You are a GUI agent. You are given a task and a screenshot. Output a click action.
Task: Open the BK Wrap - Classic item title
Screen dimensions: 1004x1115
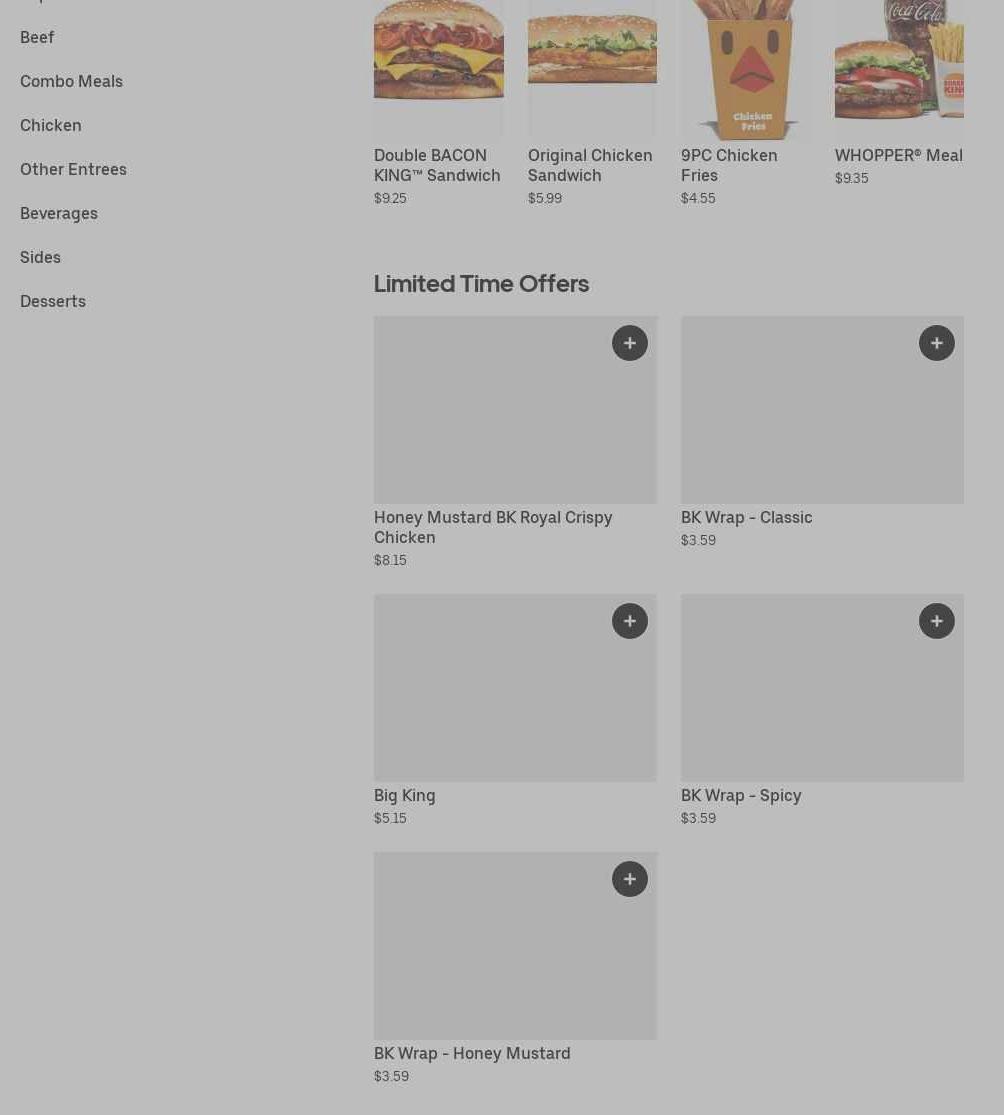point(747,518)
